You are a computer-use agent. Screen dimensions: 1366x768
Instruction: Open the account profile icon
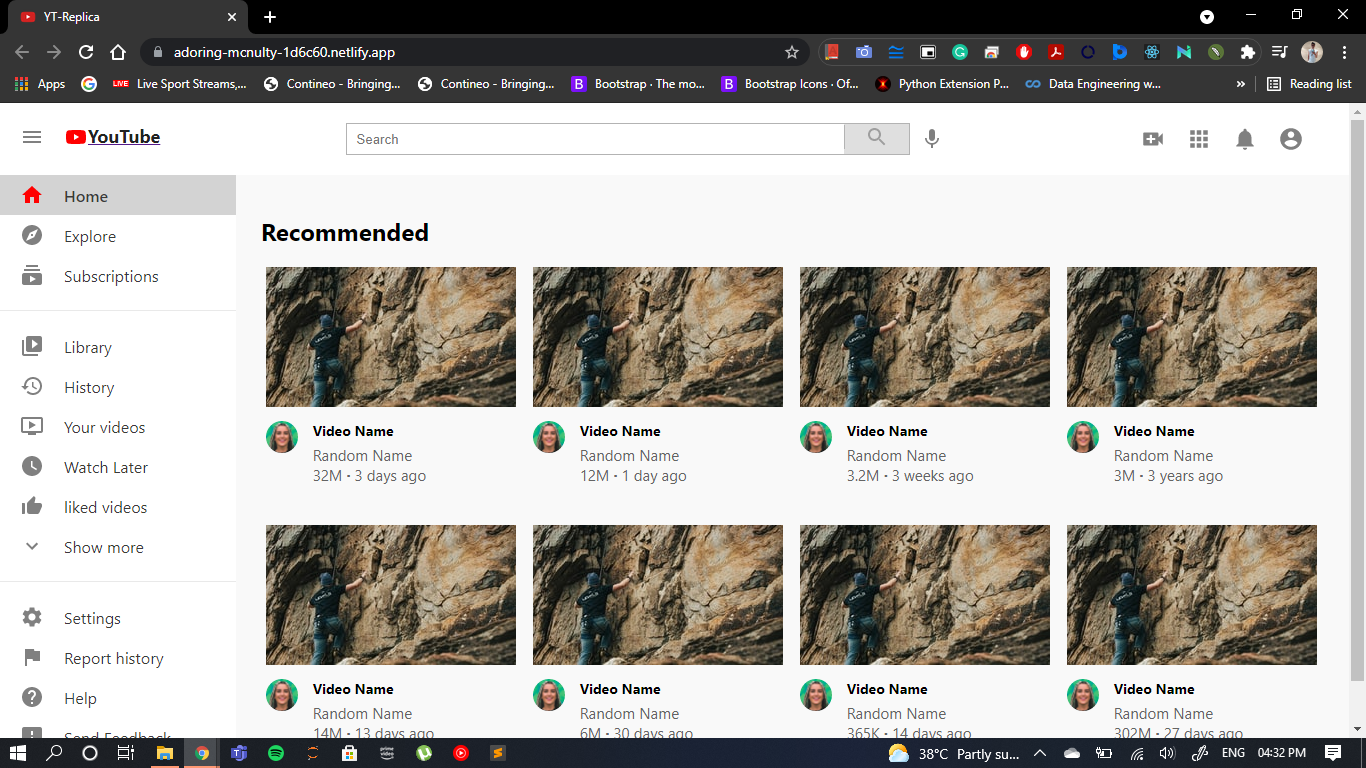[1291, 139]
